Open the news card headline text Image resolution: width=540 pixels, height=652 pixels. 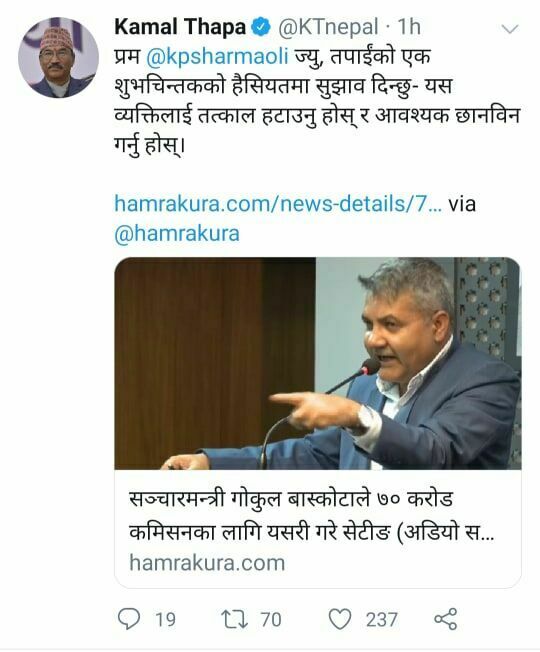pos(311,516)
